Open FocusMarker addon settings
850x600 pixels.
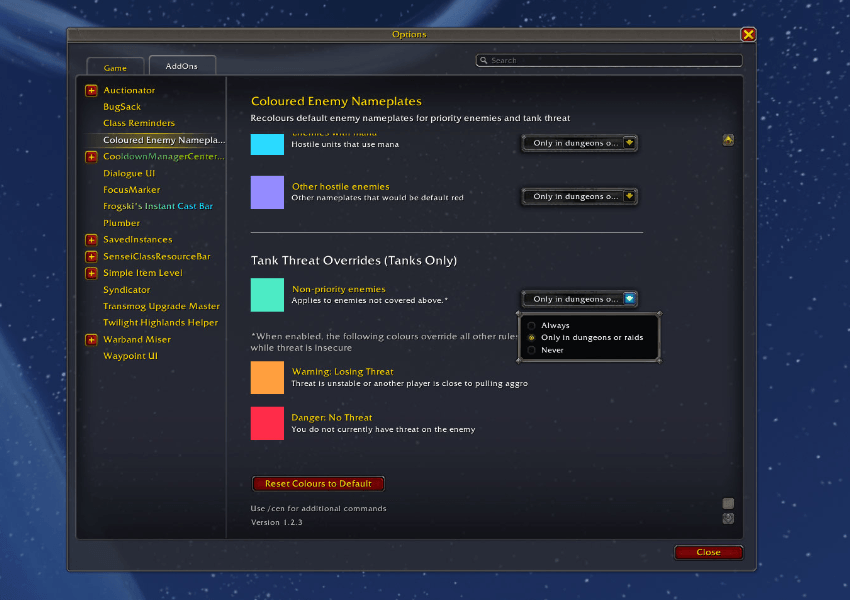click(x=132, y=190)
